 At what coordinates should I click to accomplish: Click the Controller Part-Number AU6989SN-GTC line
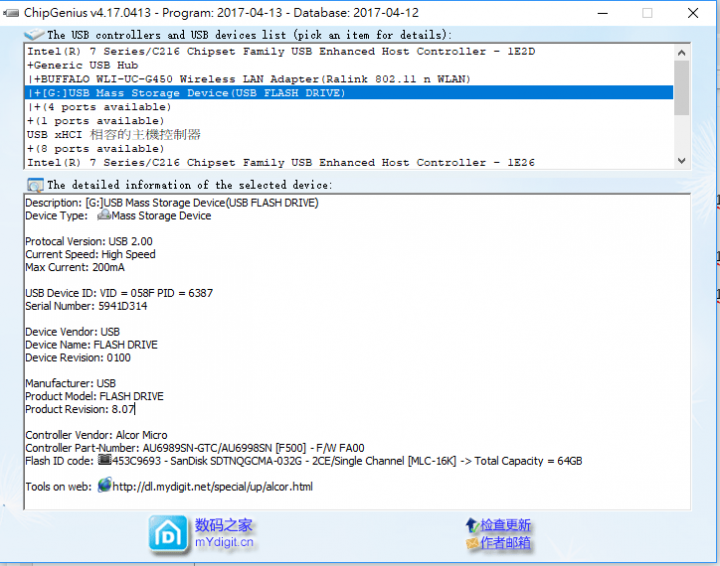(x=195, y=448)
